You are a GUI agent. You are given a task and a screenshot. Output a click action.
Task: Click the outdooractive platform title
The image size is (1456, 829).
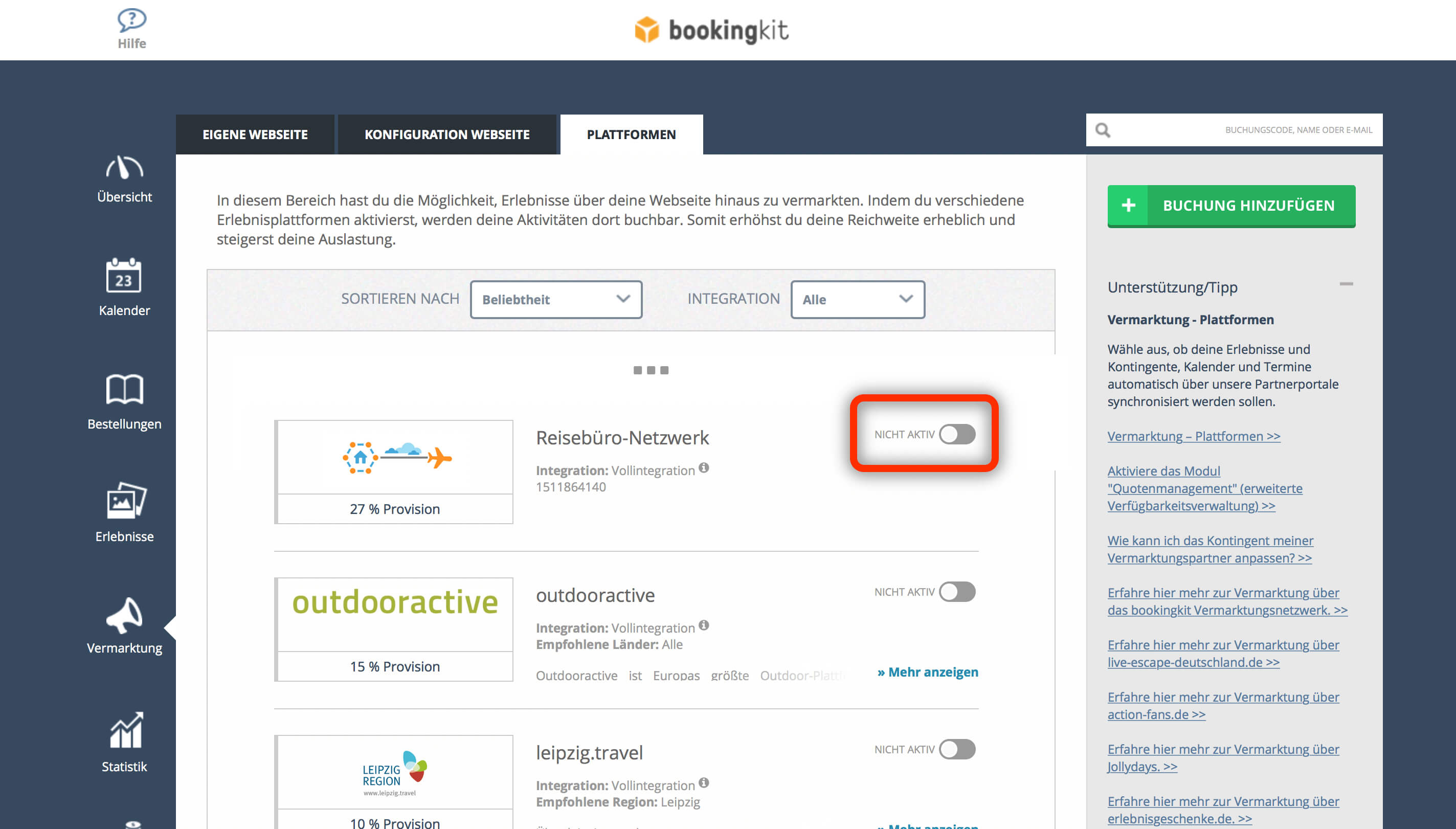pyautogui.click(x=595, y=596)
